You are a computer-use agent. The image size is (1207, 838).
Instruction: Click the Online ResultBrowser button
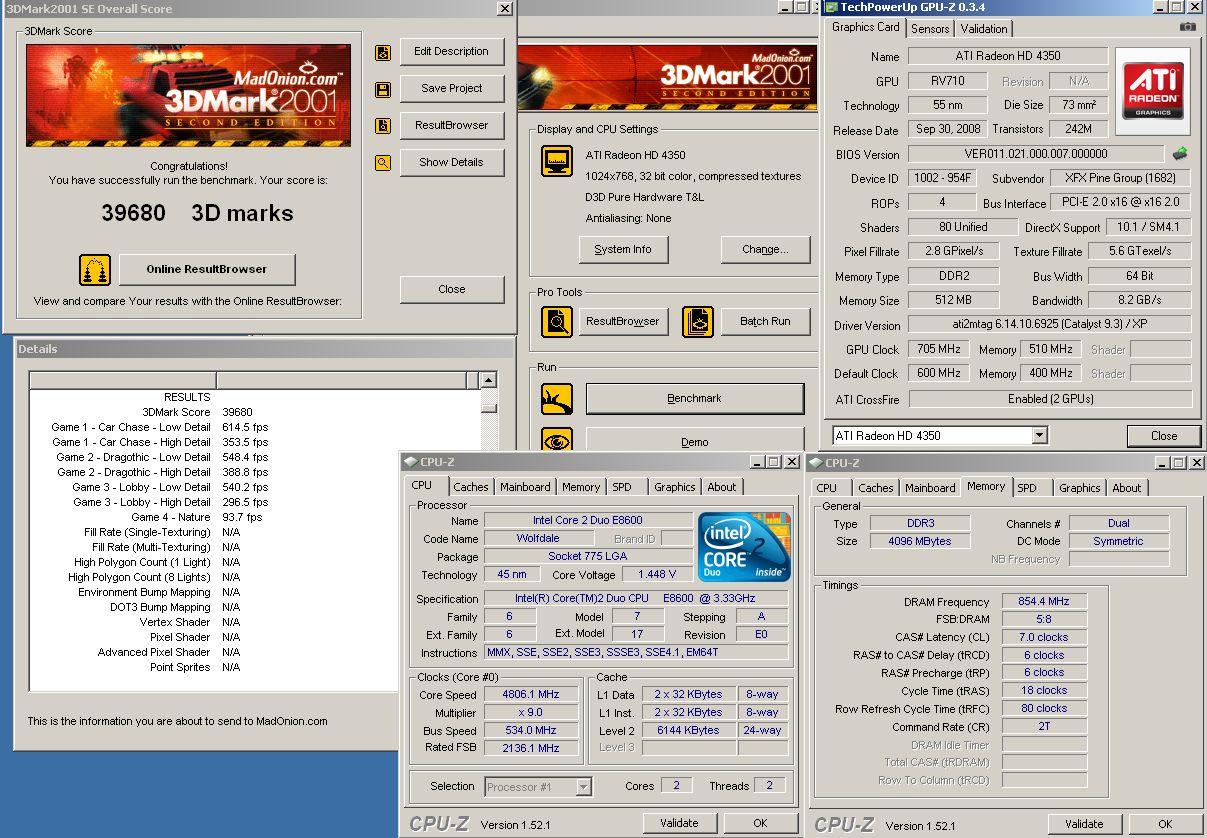[207, 270]
